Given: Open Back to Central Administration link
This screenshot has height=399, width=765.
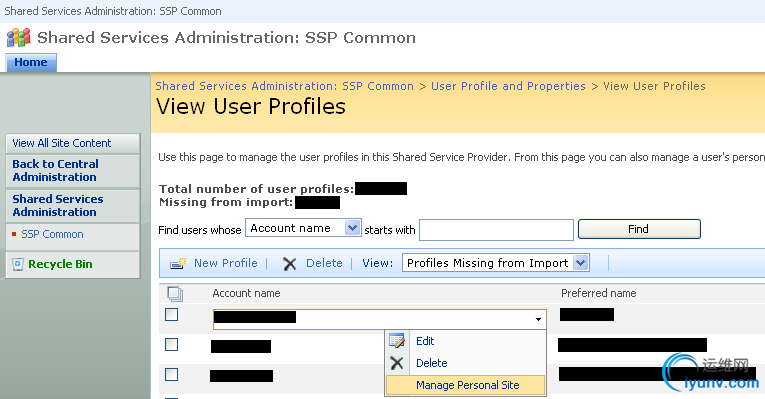Looking at the screenshot, I should coord(55,170).
